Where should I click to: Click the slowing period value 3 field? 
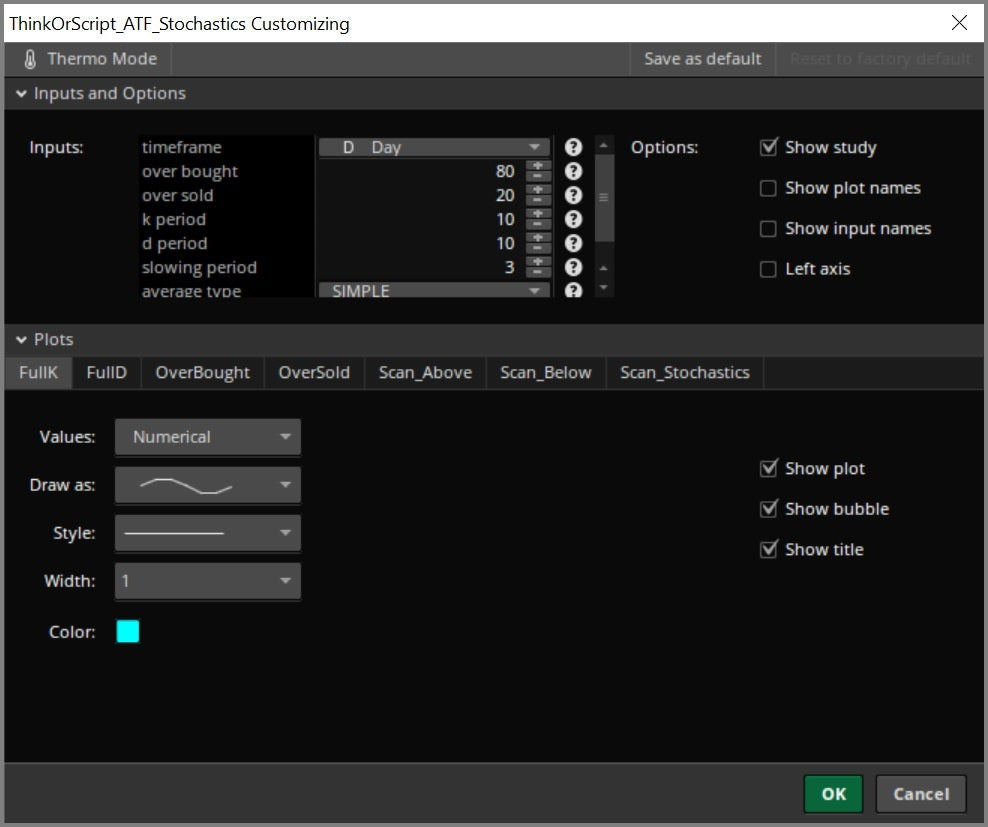[421, 267]
